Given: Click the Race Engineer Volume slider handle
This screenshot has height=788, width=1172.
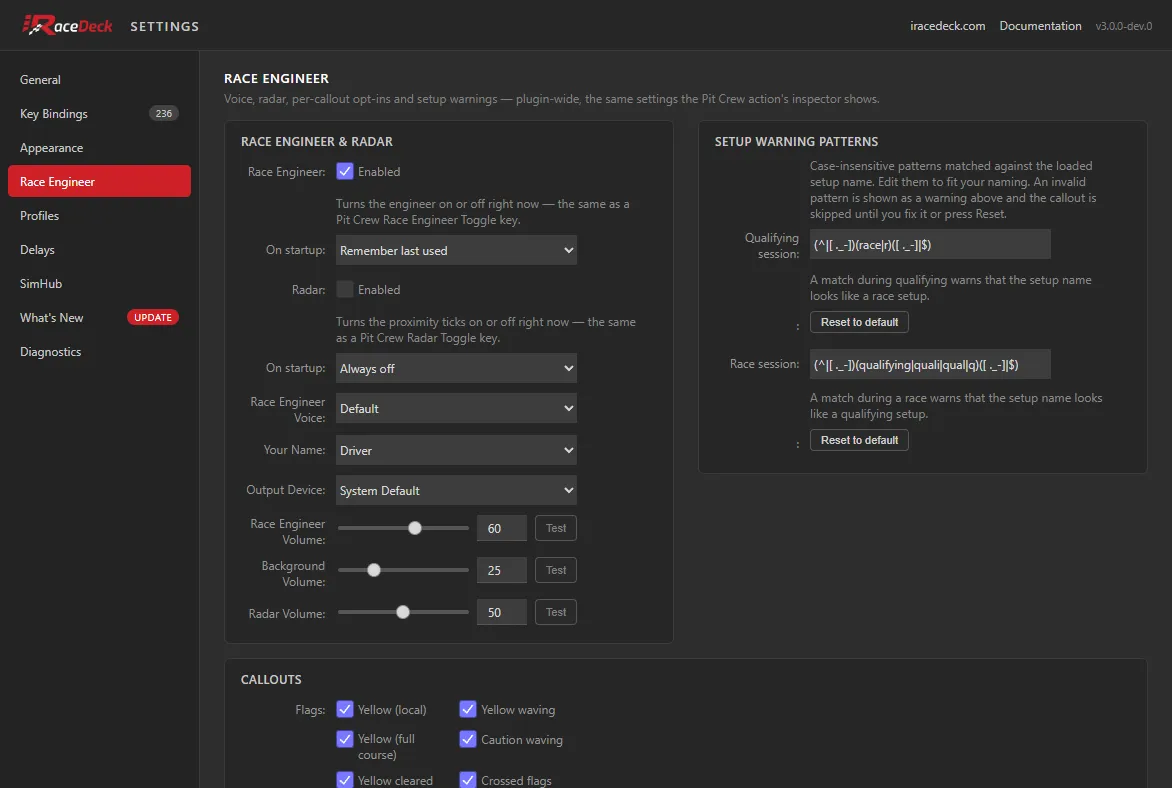Looking at the screenshot, I should (x=415, y=528).
